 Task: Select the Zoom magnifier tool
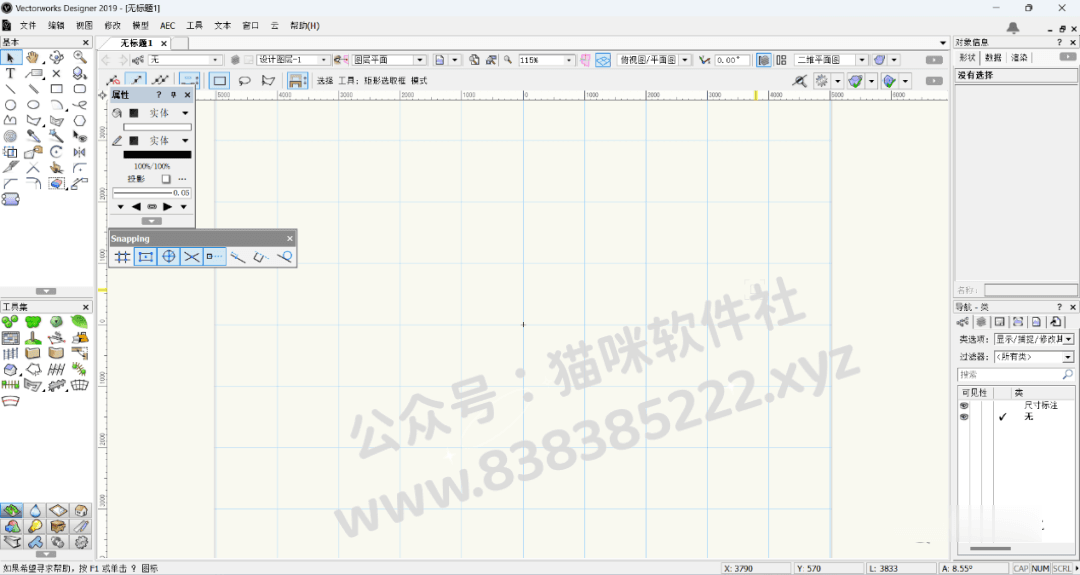(x=80, y=57)
